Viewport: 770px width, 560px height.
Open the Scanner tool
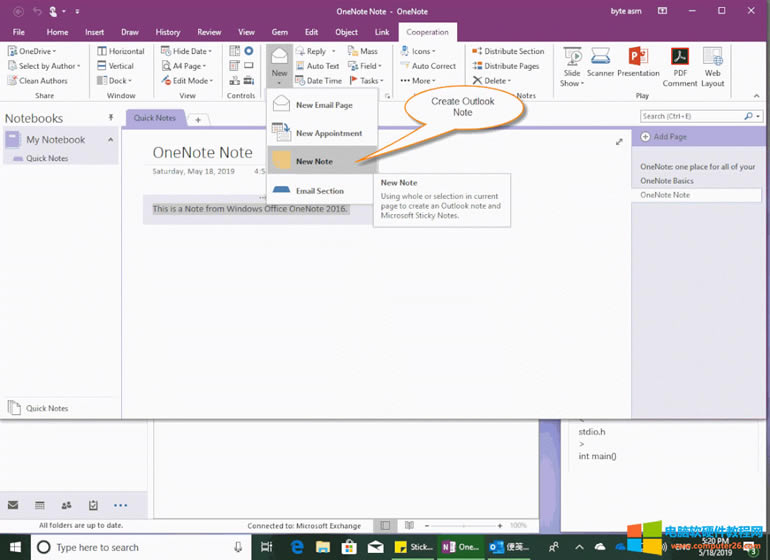[x=601, y=66]
